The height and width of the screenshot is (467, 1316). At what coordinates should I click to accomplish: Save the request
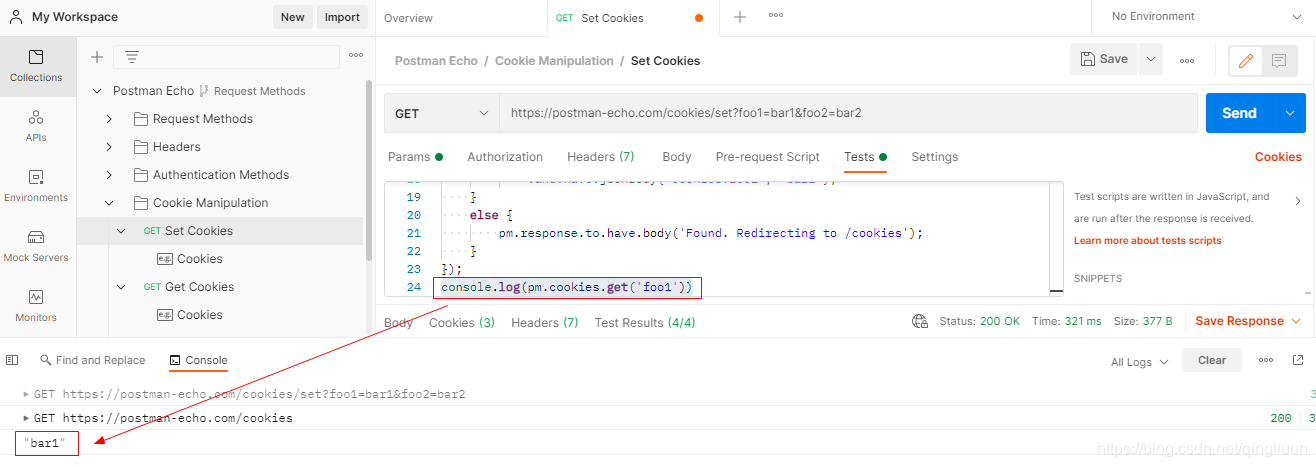tap(1104, 60)
